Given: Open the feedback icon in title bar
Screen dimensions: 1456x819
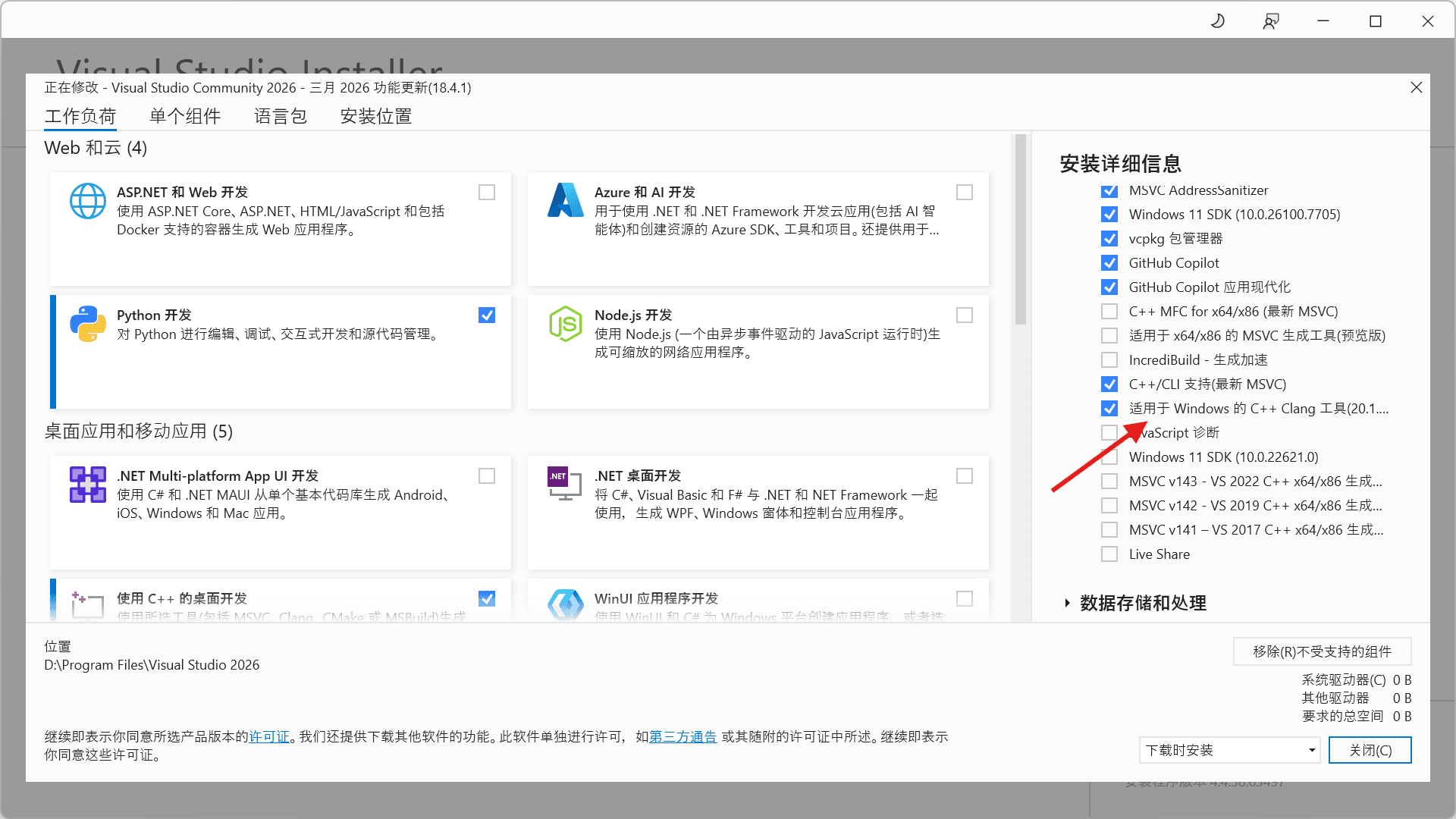Looking at the screenshot, I should click(x=1271, y=21).
